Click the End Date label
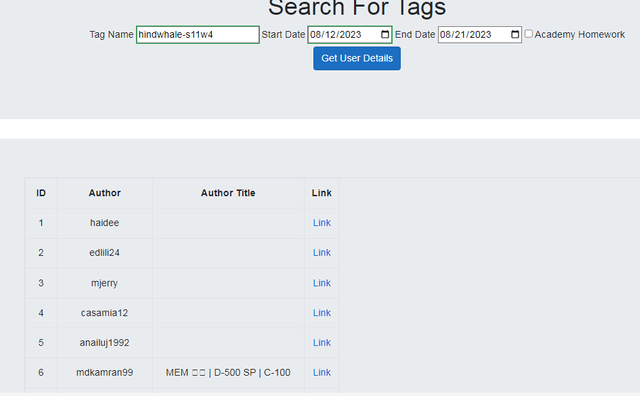Viewport: 640px width, 396px height. point(415,35)
